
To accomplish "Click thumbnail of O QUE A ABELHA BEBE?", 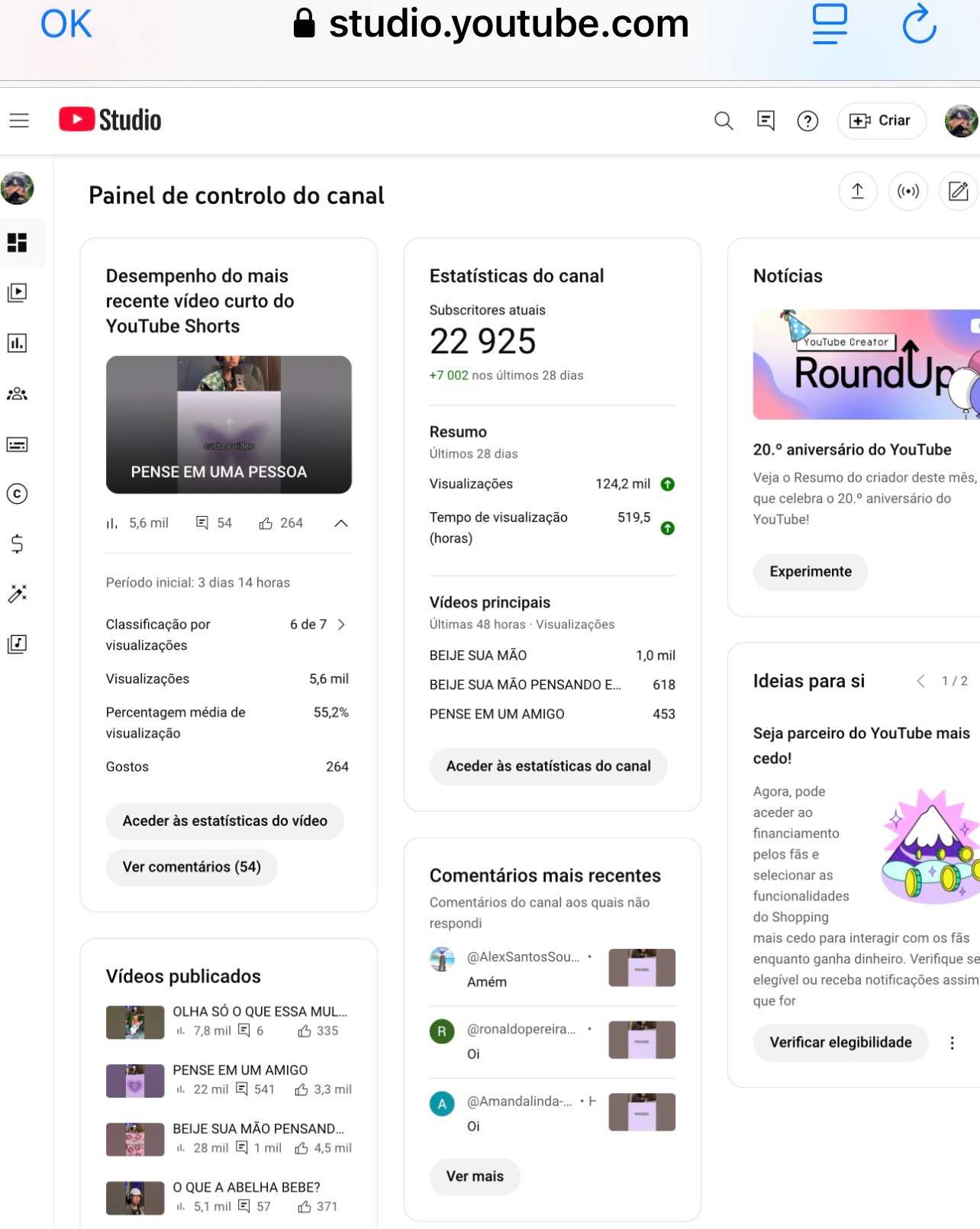I will [x=135, y=1198].
